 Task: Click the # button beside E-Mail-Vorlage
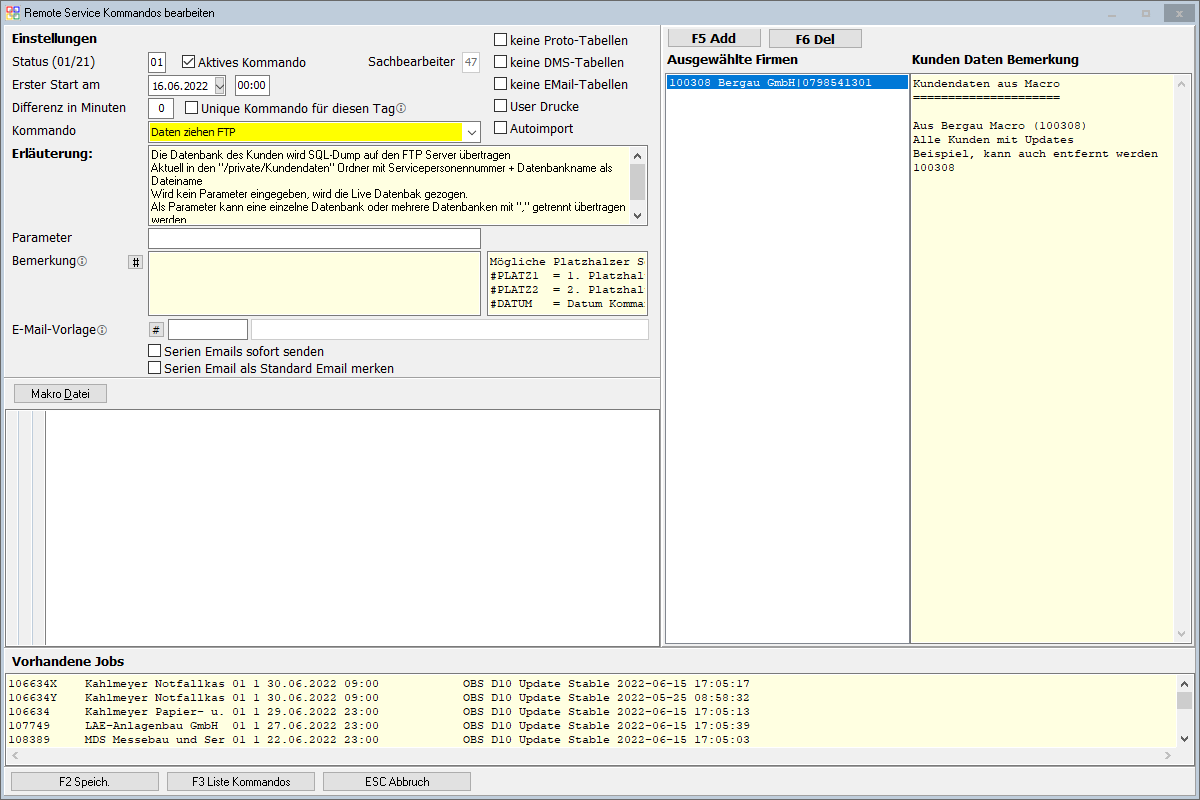click(156, 330)
